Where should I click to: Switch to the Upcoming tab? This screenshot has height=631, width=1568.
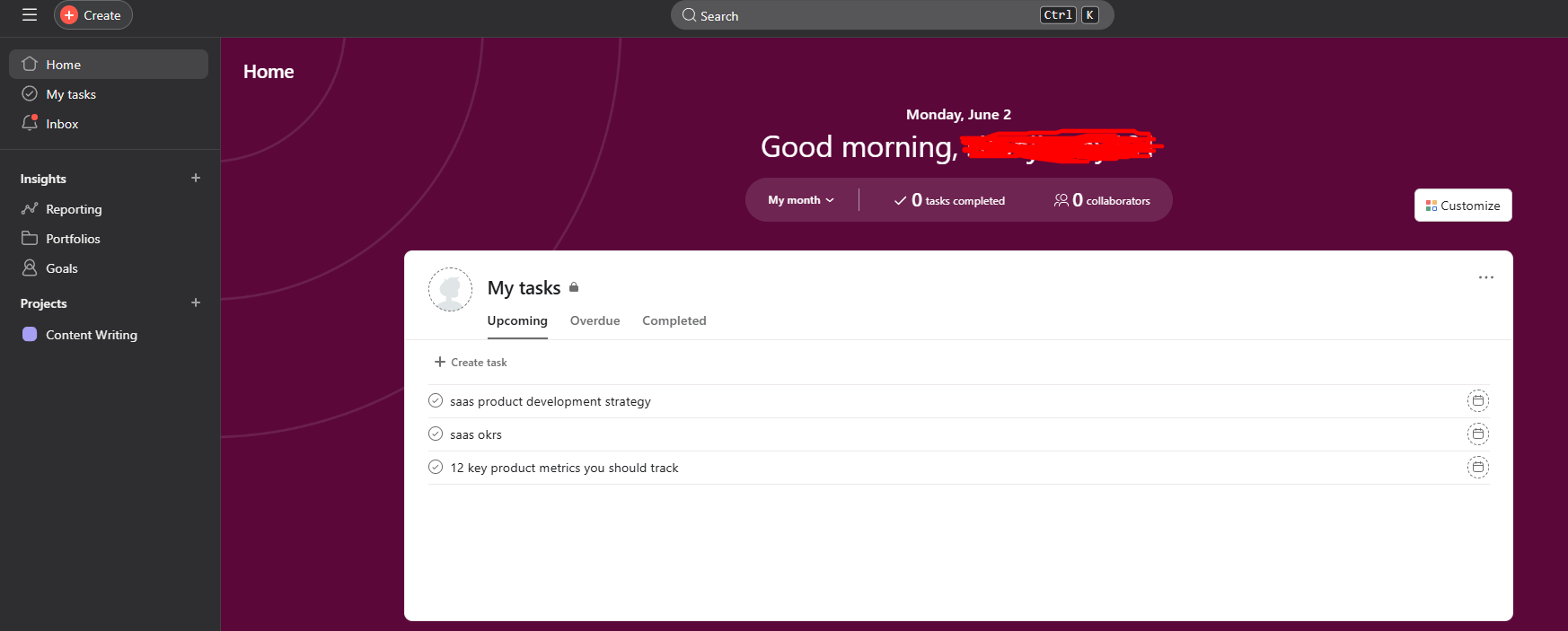[x=517, y=320]
